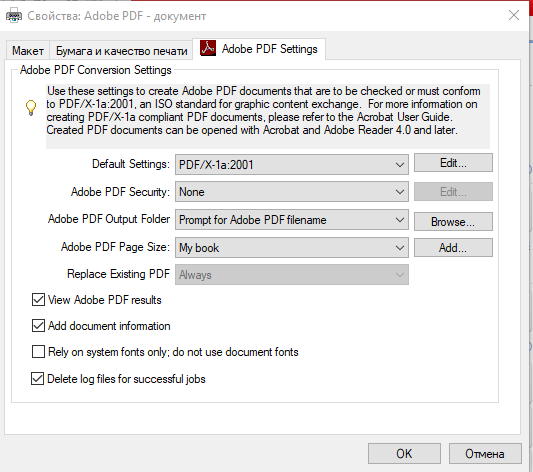The image size is (533, 472).
Task: Expand the Adobe PDF Security dropdown
Action: (292, 192)
